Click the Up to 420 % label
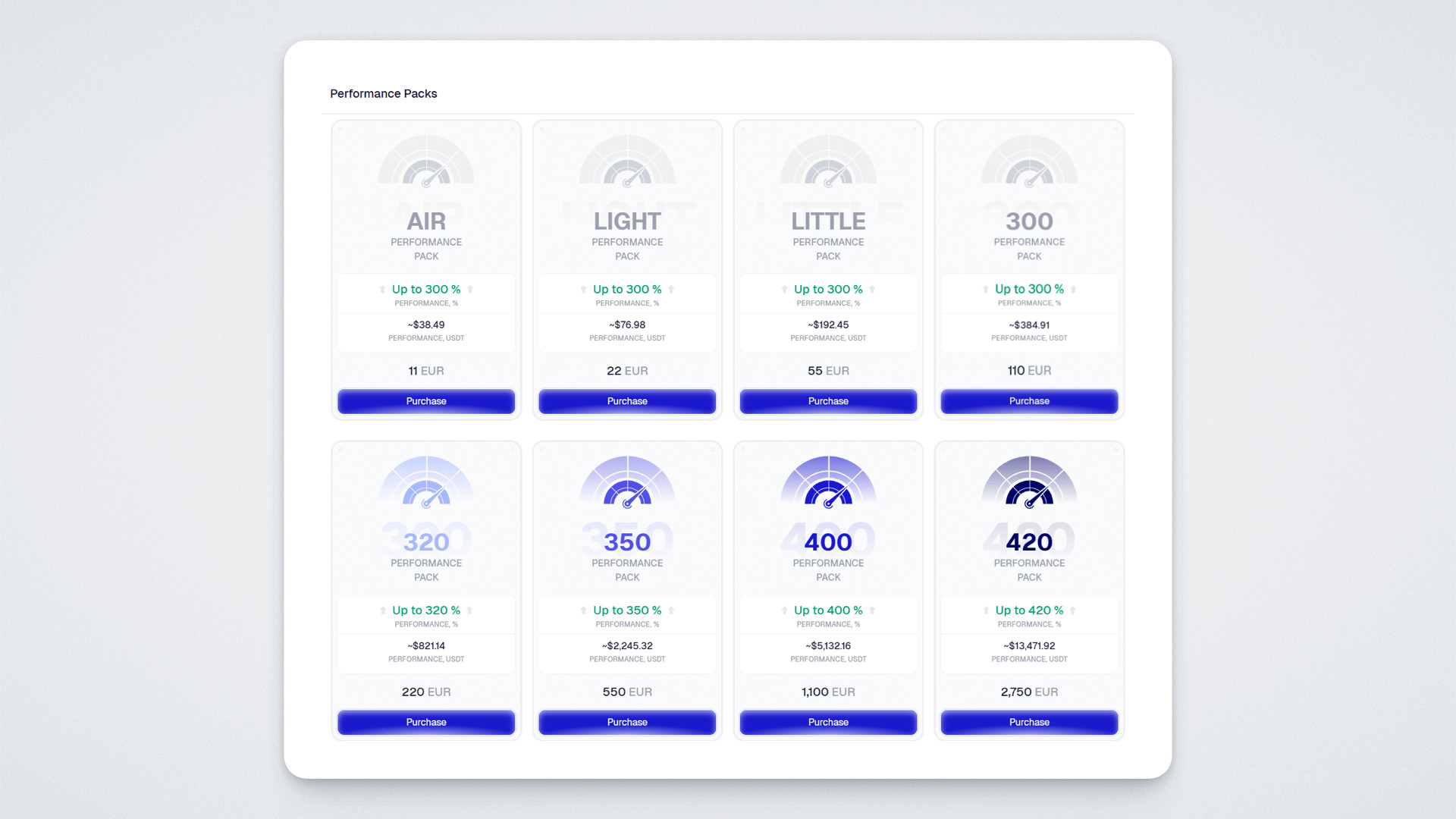 tap(1029, 610)
